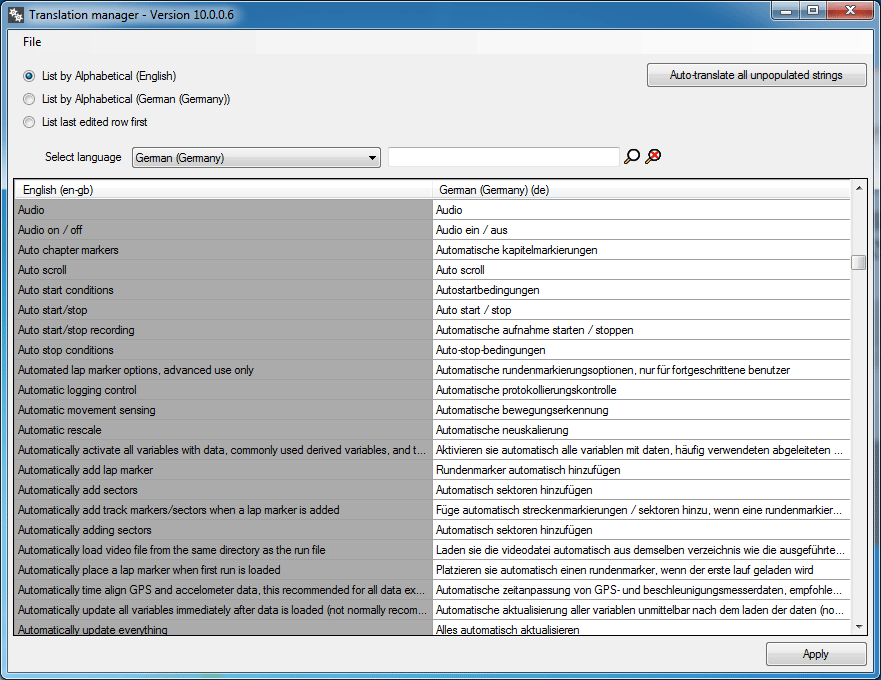The image size is (881, 680).
Task: Click Auto-translate all unpopulated strings button
Action: (755, 75)
